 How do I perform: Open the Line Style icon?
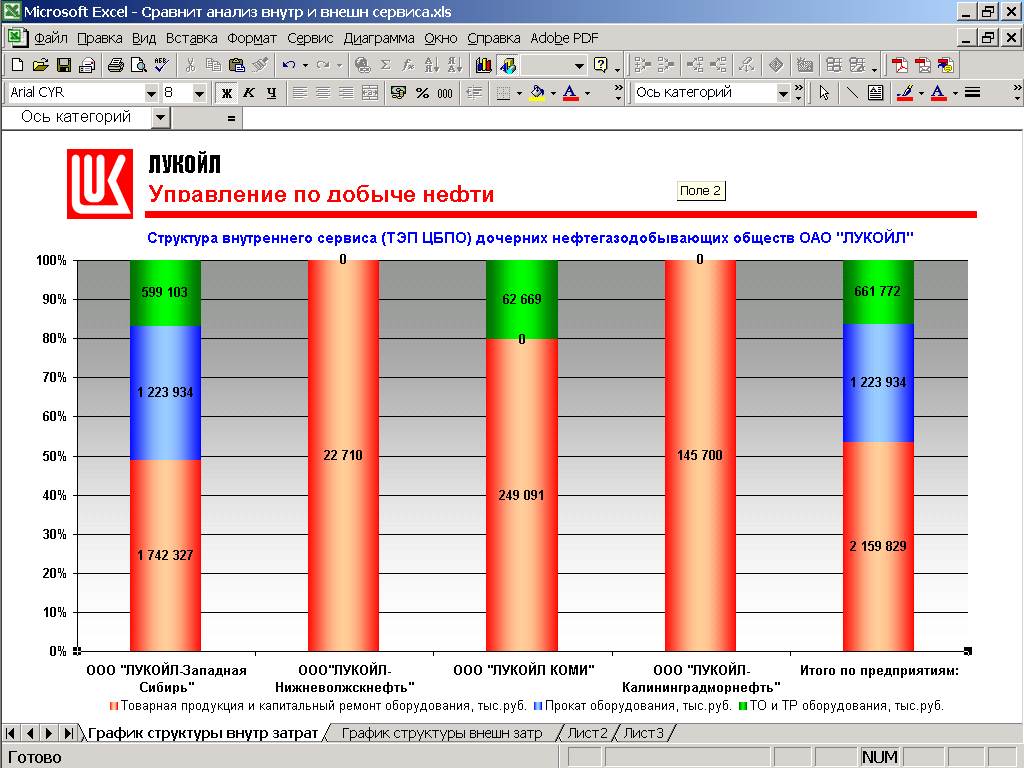972,93
